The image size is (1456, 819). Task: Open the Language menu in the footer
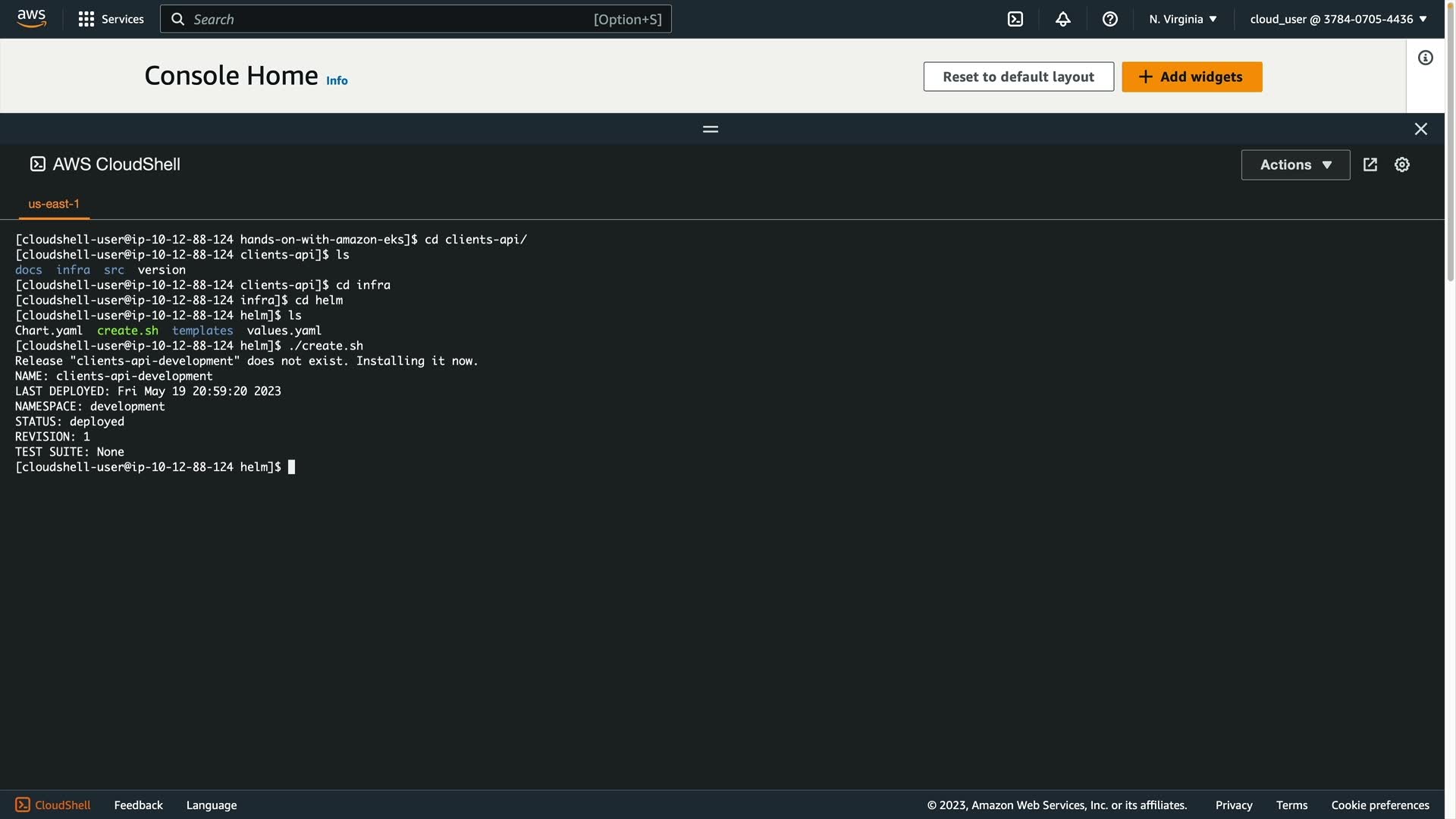point(211,805)
